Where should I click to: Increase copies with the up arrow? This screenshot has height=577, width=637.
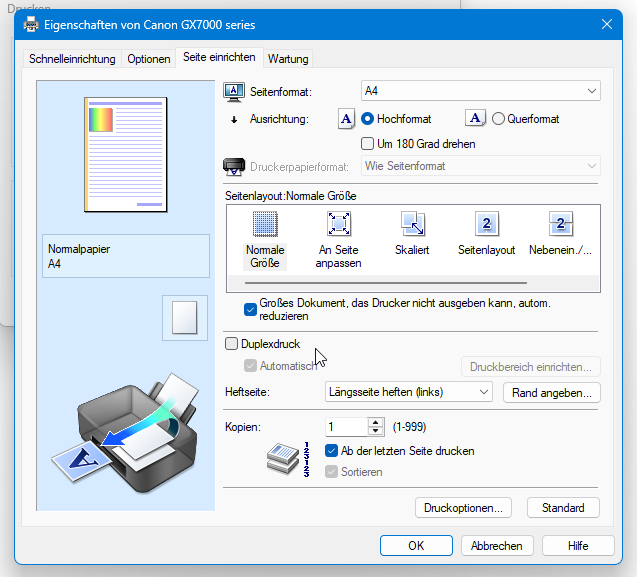tap(376, 422)
